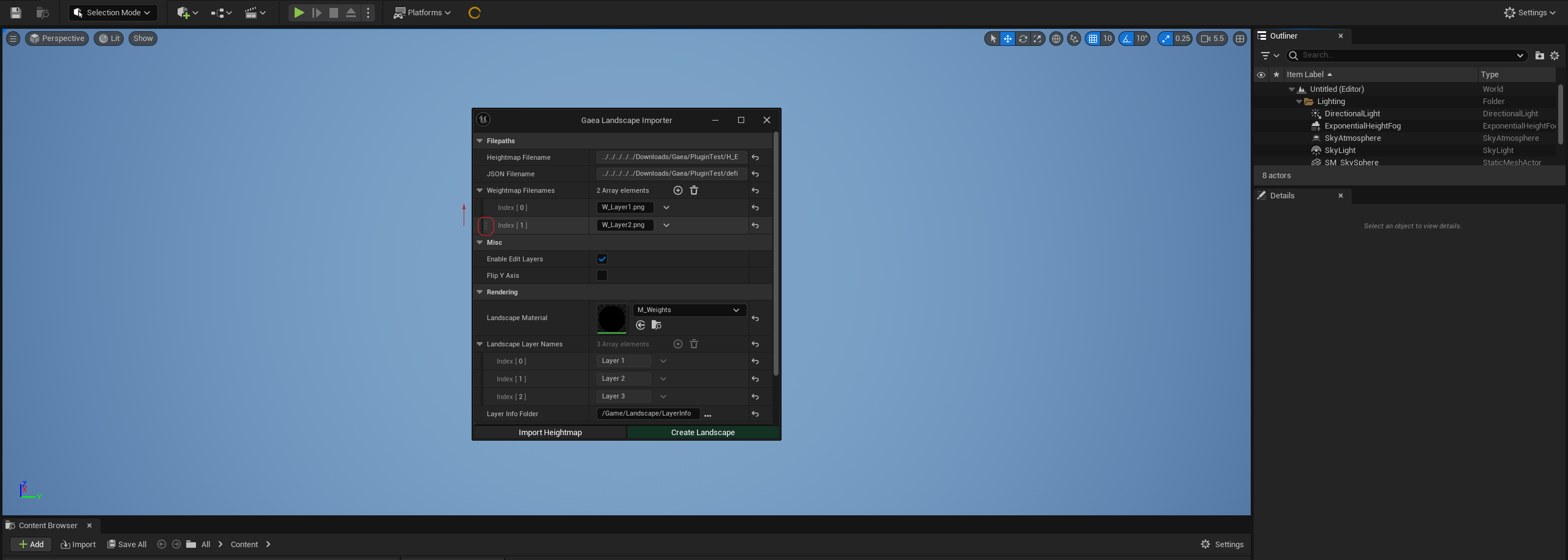Uncheck the Enable Edit Layers checkbox

602,259
